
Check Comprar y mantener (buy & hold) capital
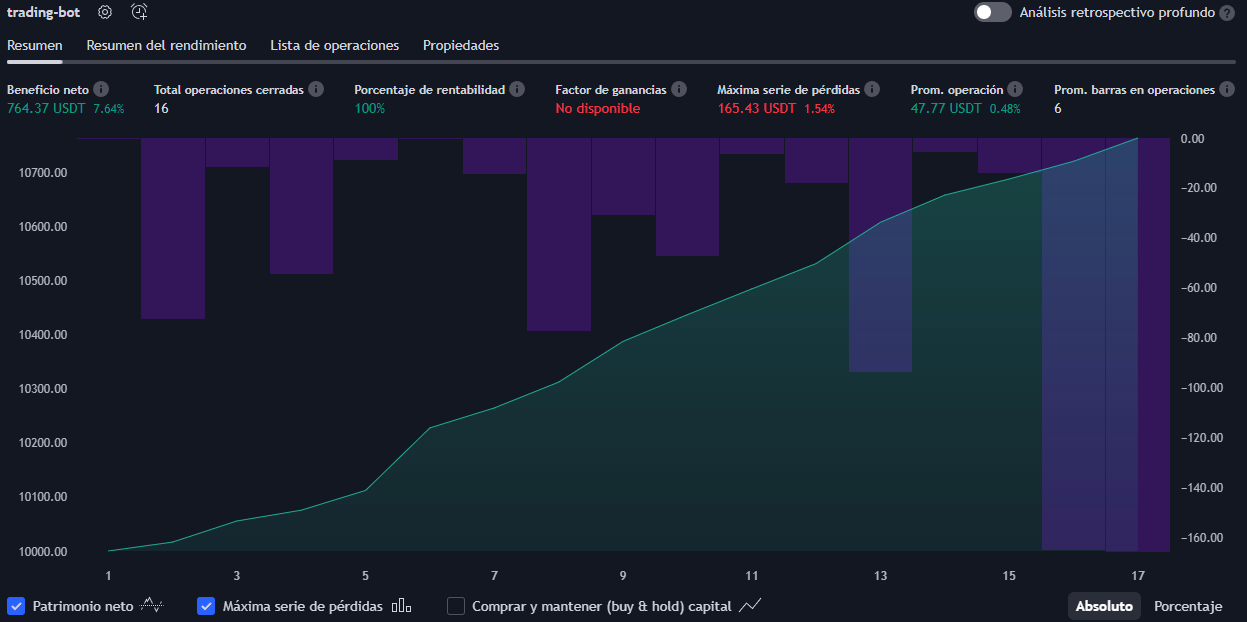[456, 605]
